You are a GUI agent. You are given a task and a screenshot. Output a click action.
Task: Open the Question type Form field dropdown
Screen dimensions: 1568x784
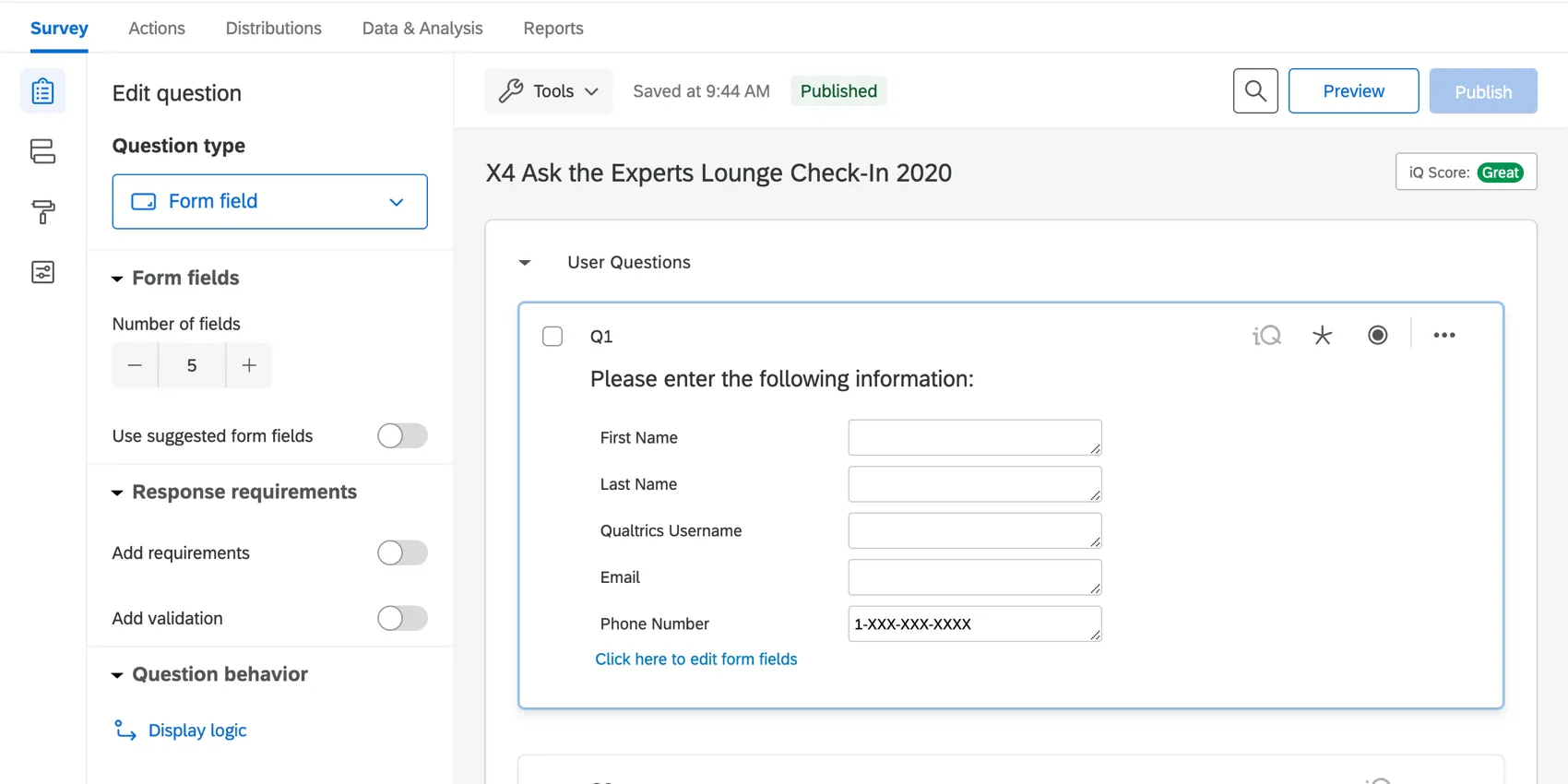[x=269, y=201]
